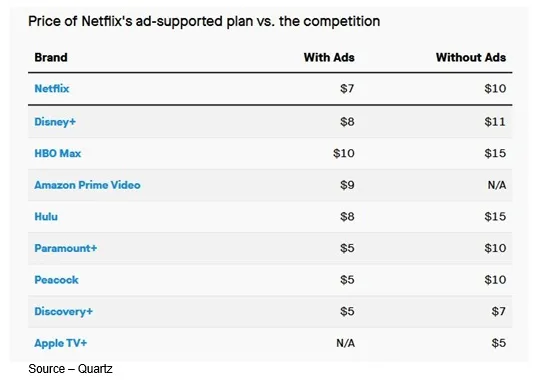Open the Peacock brand link

[x=56, y=280]
